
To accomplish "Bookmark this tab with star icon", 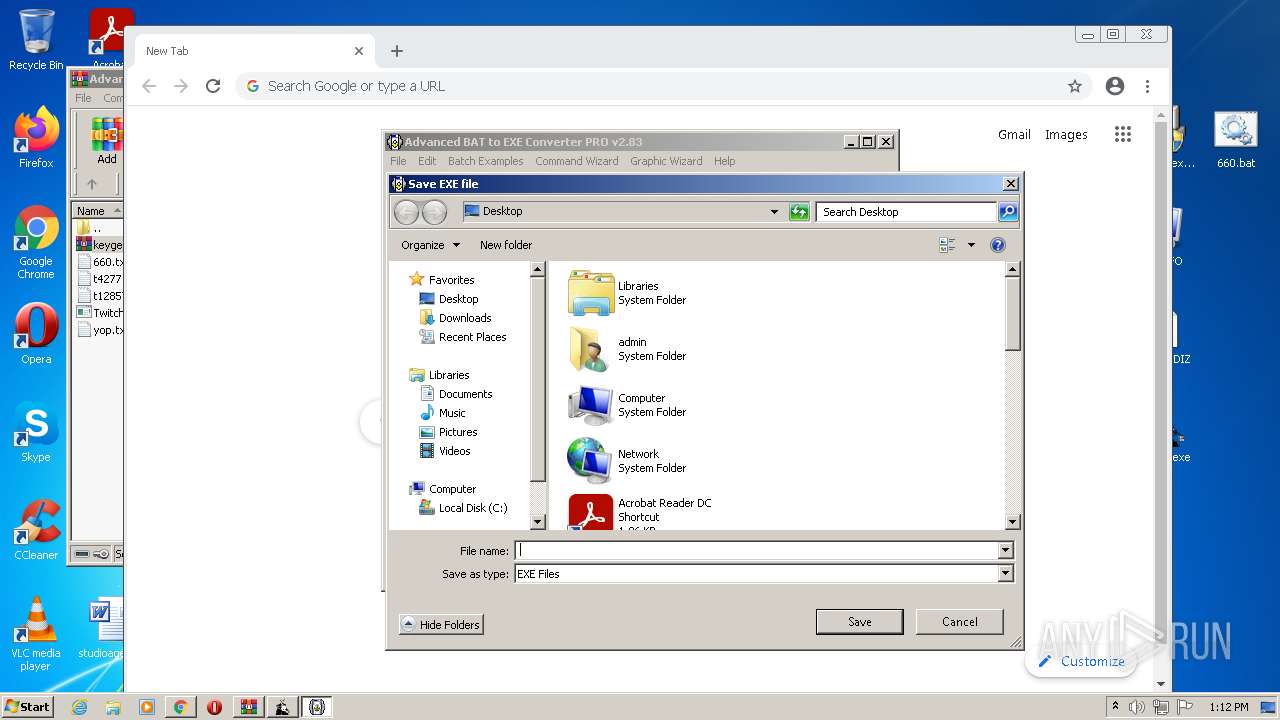I will [1075, 86].
